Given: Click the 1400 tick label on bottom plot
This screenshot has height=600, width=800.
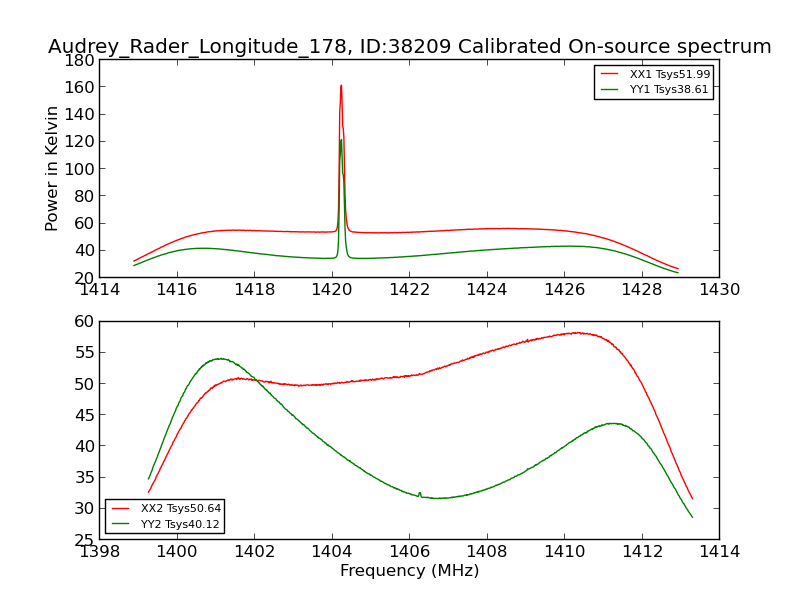Looking at the screenshot, I should (177, 551).
